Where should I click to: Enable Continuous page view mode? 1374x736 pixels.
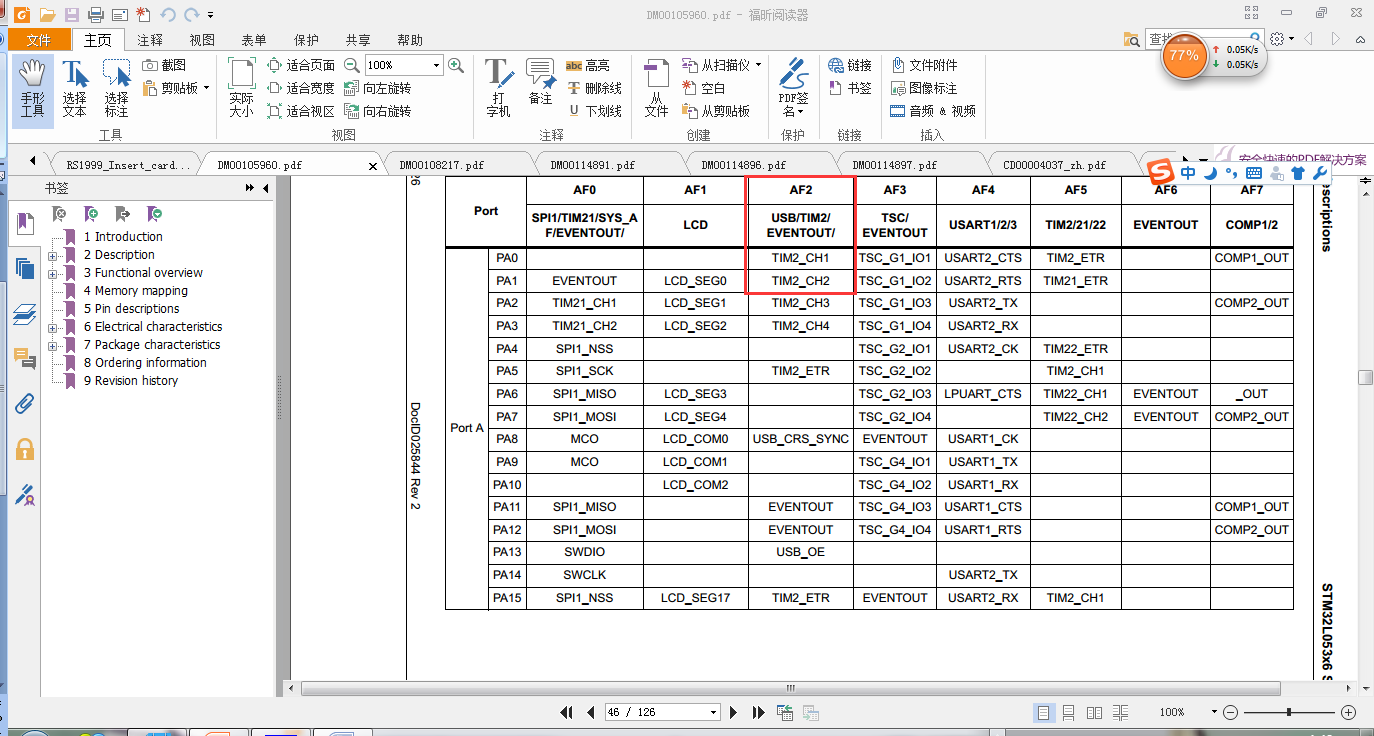pos(1069,713)
